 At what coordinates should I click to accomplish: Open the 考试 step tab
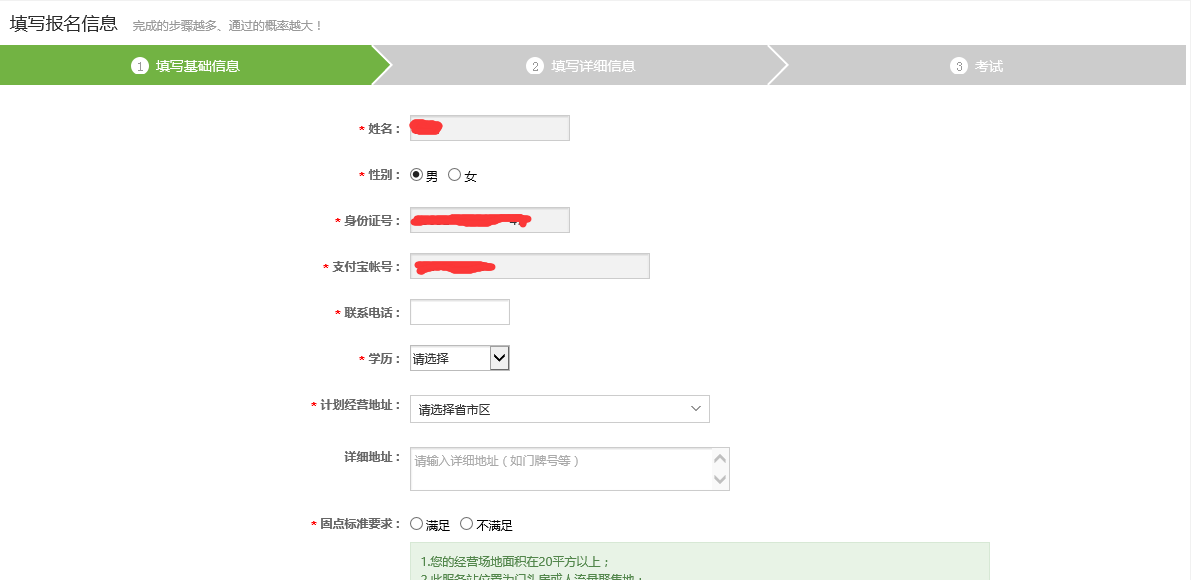click(x=989, y=66)
